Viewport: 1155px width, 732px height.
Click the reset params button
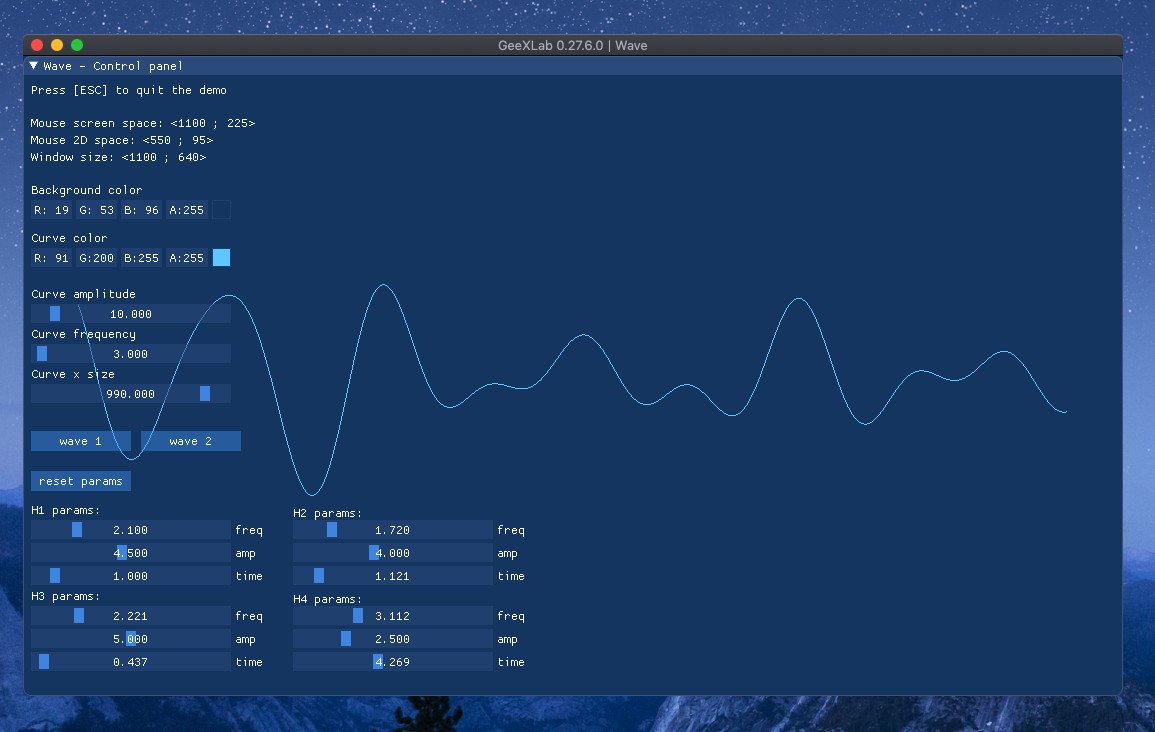(81, 481)
